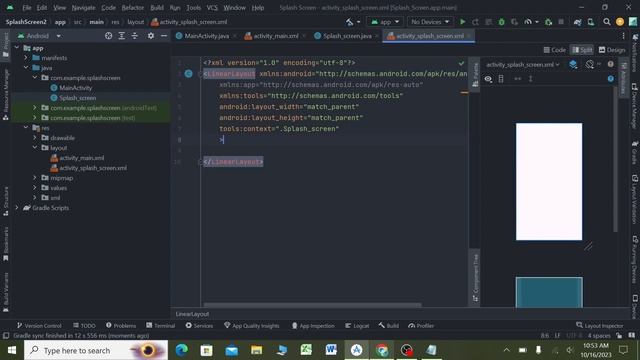Viewport: 640px width, 360px height.
Task: Click Sync Project with Gradle Files icon
Action: 577,22
